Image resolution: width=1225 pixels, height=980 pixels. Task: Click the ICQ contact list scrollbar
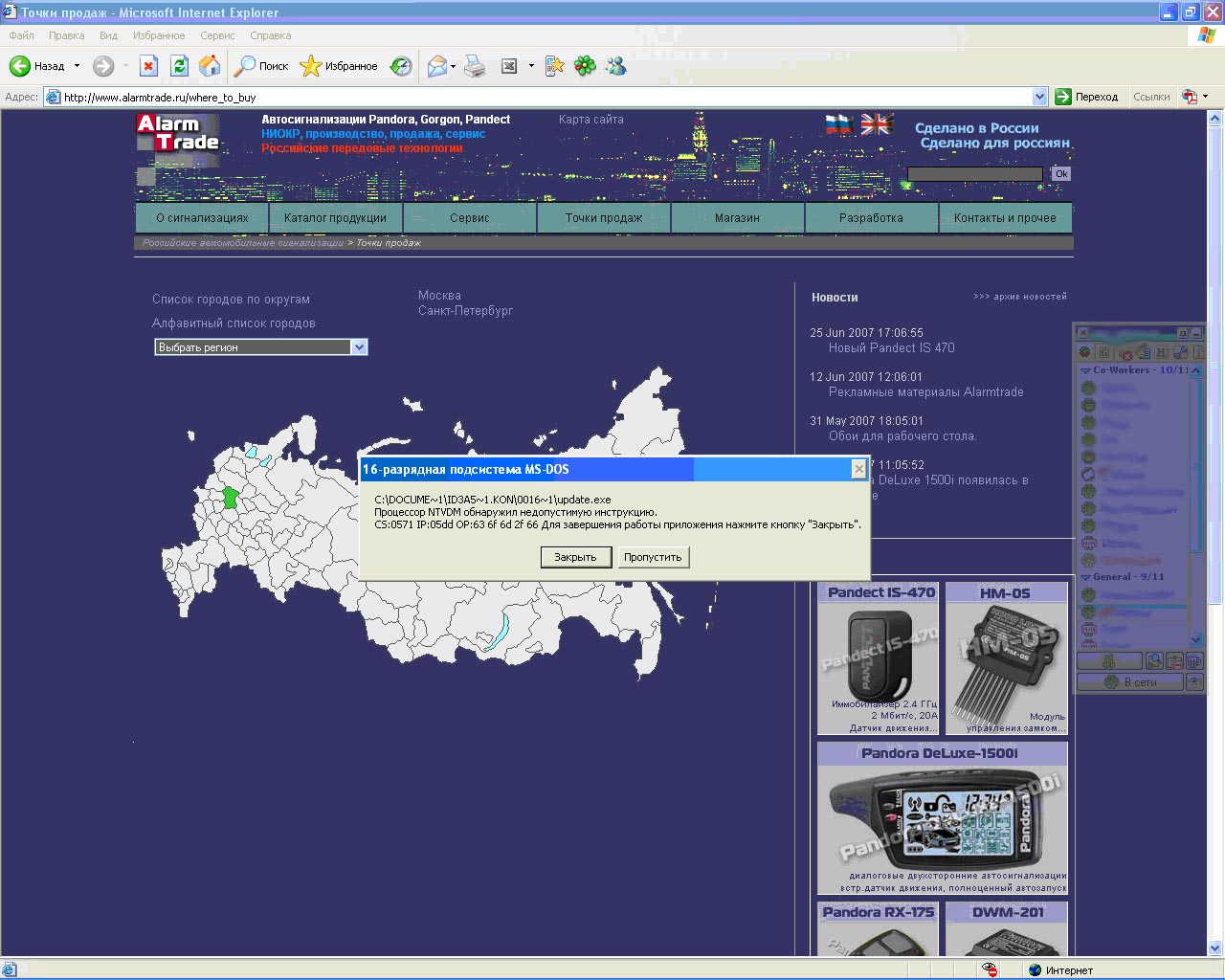1195,505
